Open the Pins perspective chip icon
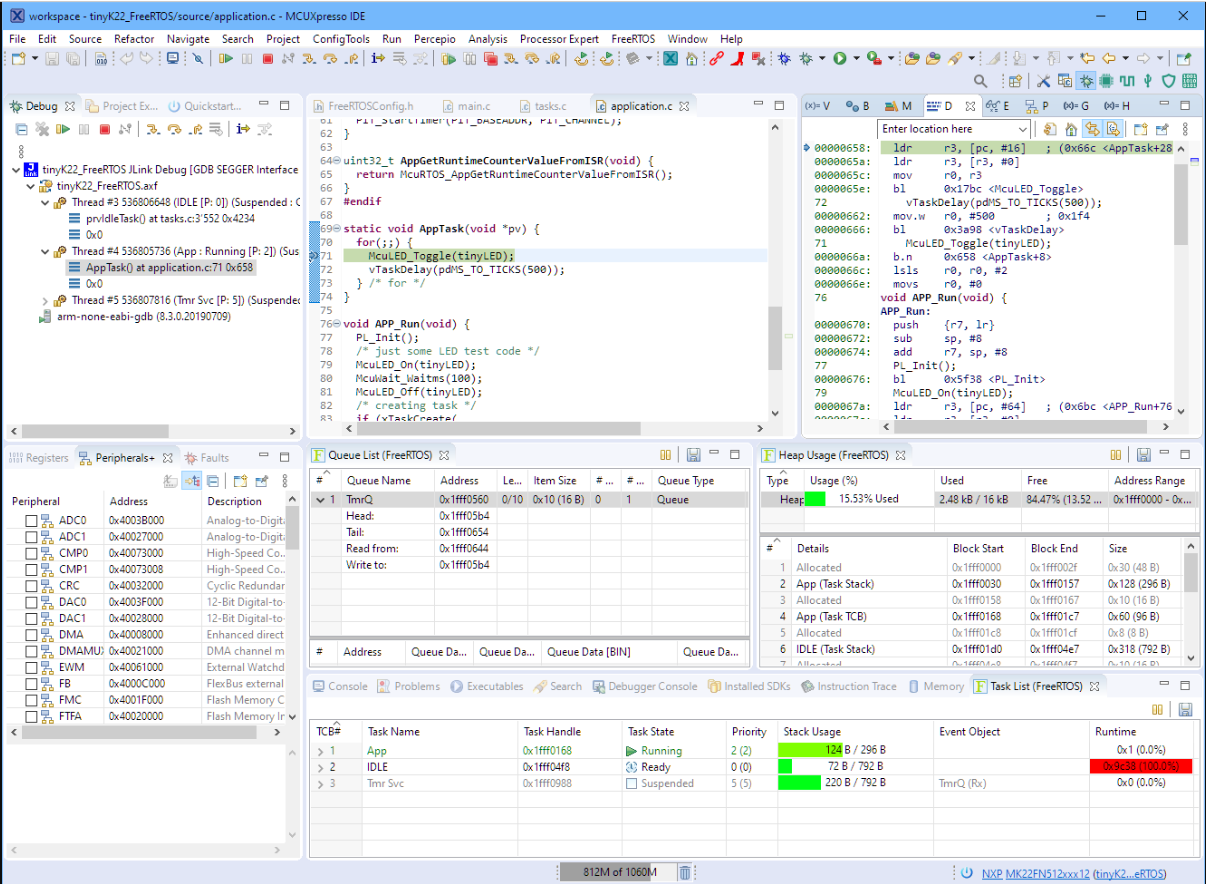The height and width of the screenshot is (884, 1206). [x=1106, y=81]
